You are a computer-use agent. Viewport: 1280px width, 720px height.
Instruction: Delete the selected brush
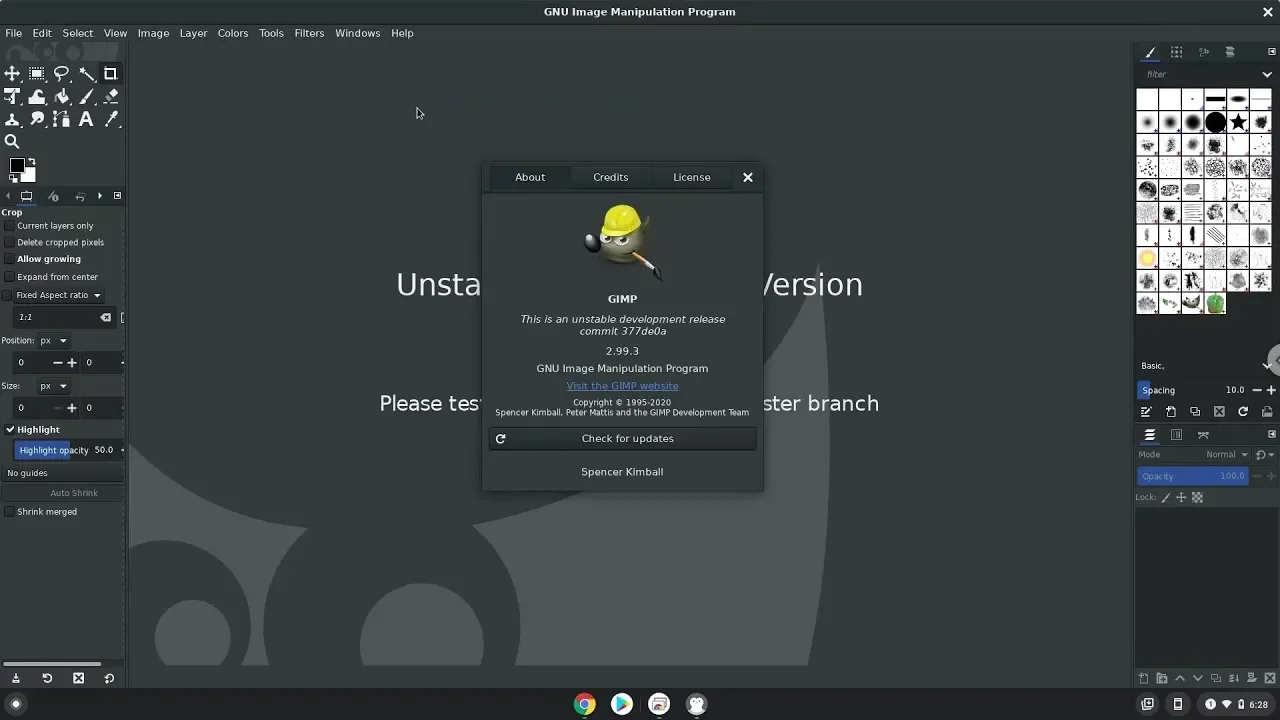(1219, 412)
